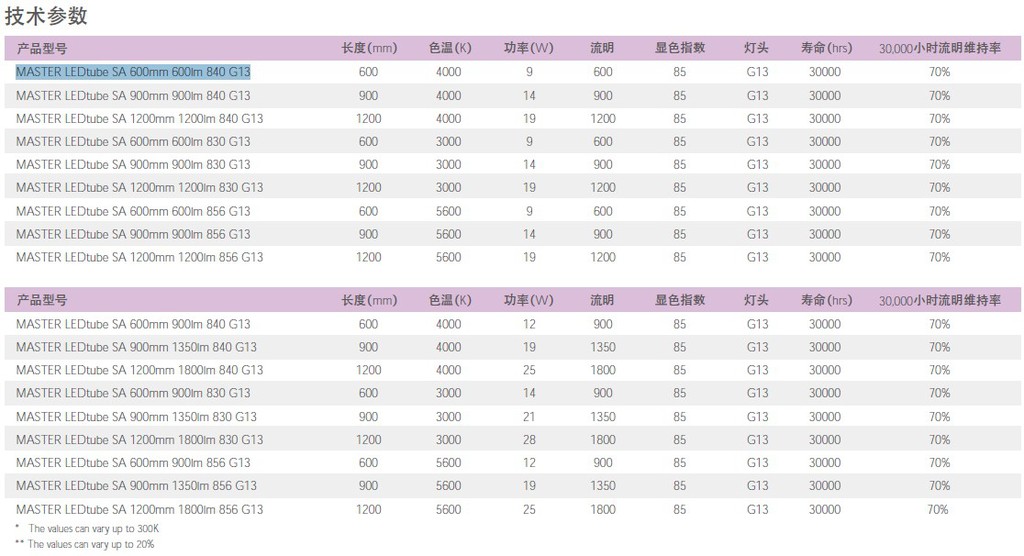Click power value 14 in 600mm 900lm 830 row
1024x556 pixels.
coord(529,393)
